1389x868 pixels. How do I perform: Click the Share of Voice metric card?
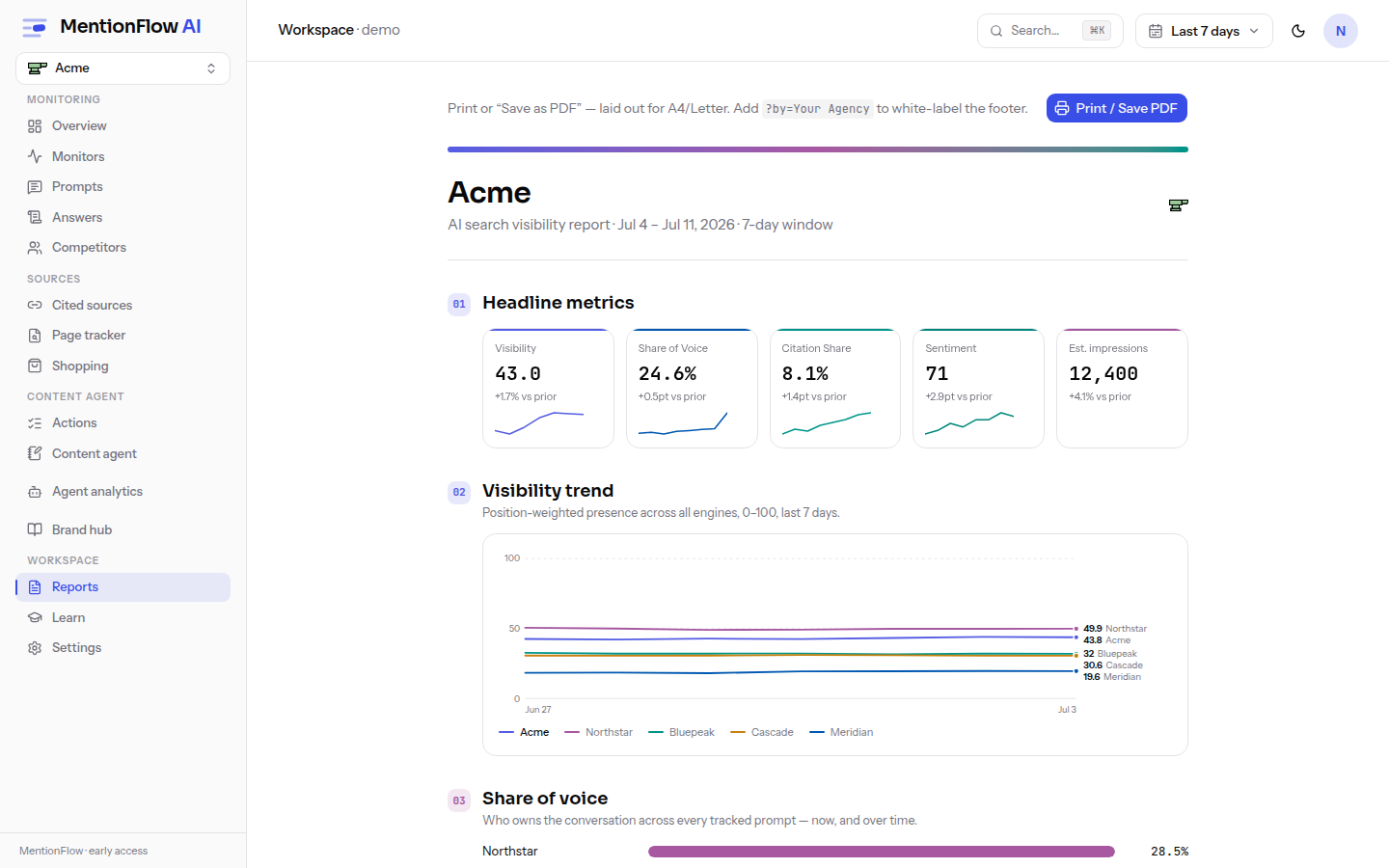tap(692, 389)
